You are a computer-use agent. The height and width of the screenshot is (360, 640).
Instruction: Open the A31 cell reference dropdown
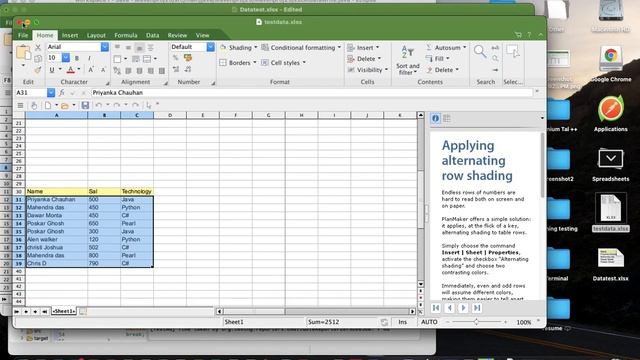pyautogui.click(x=51, y=93)
